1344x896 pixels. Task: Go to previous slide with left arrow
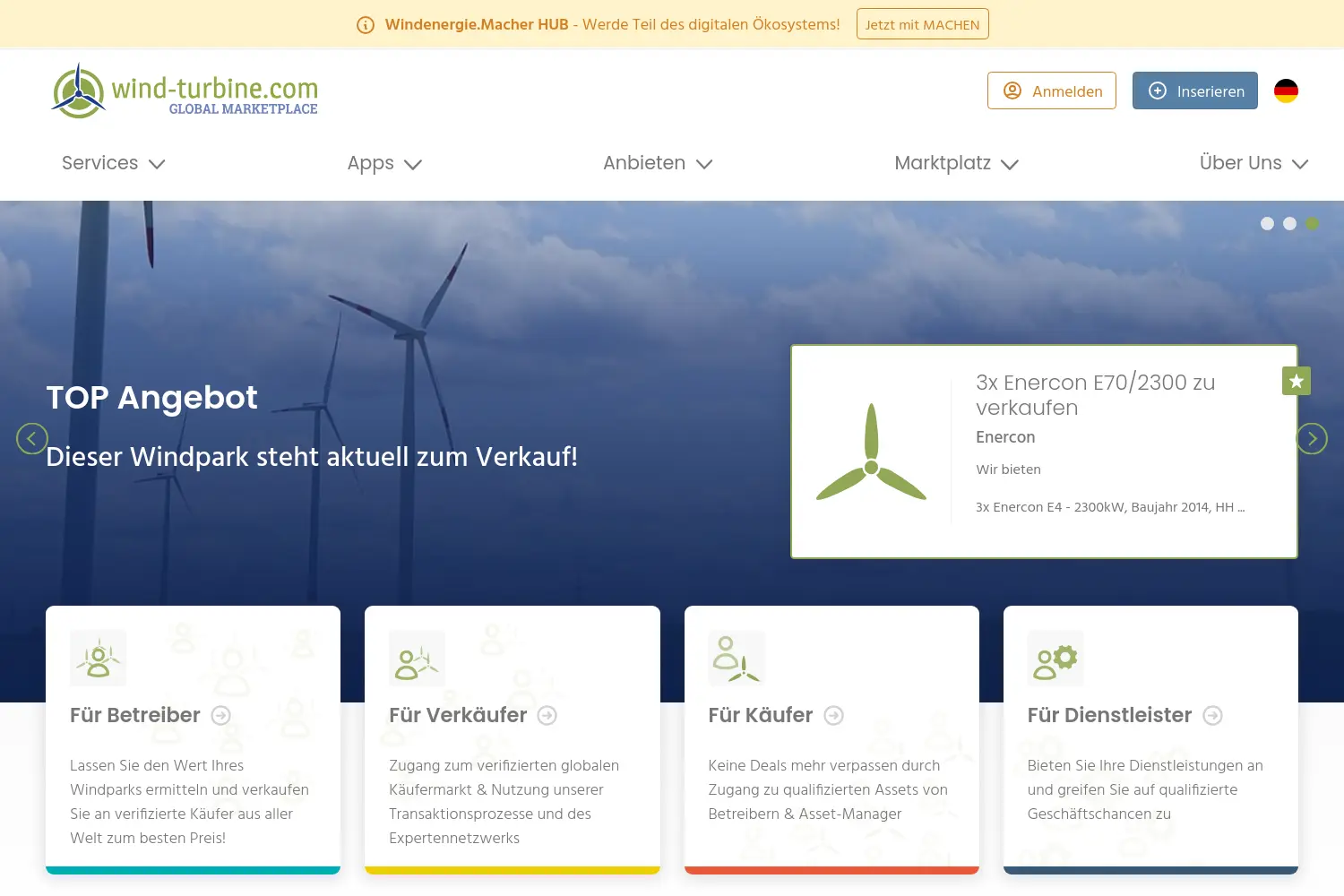click(32, 438)
